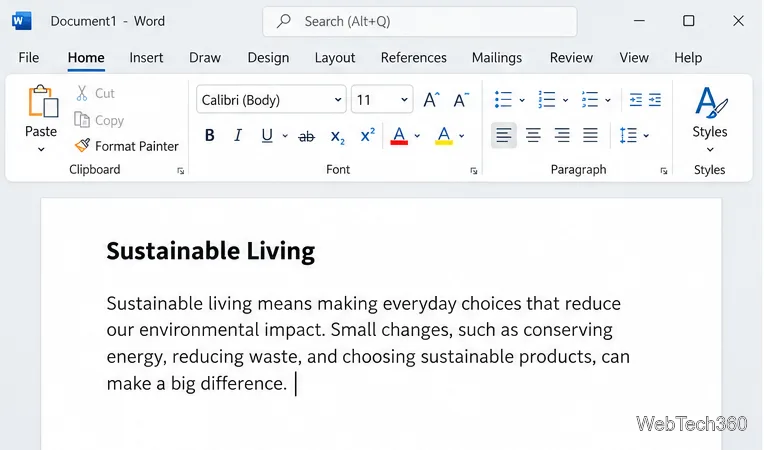Switch to the Design tab

[x=268, y=57]
